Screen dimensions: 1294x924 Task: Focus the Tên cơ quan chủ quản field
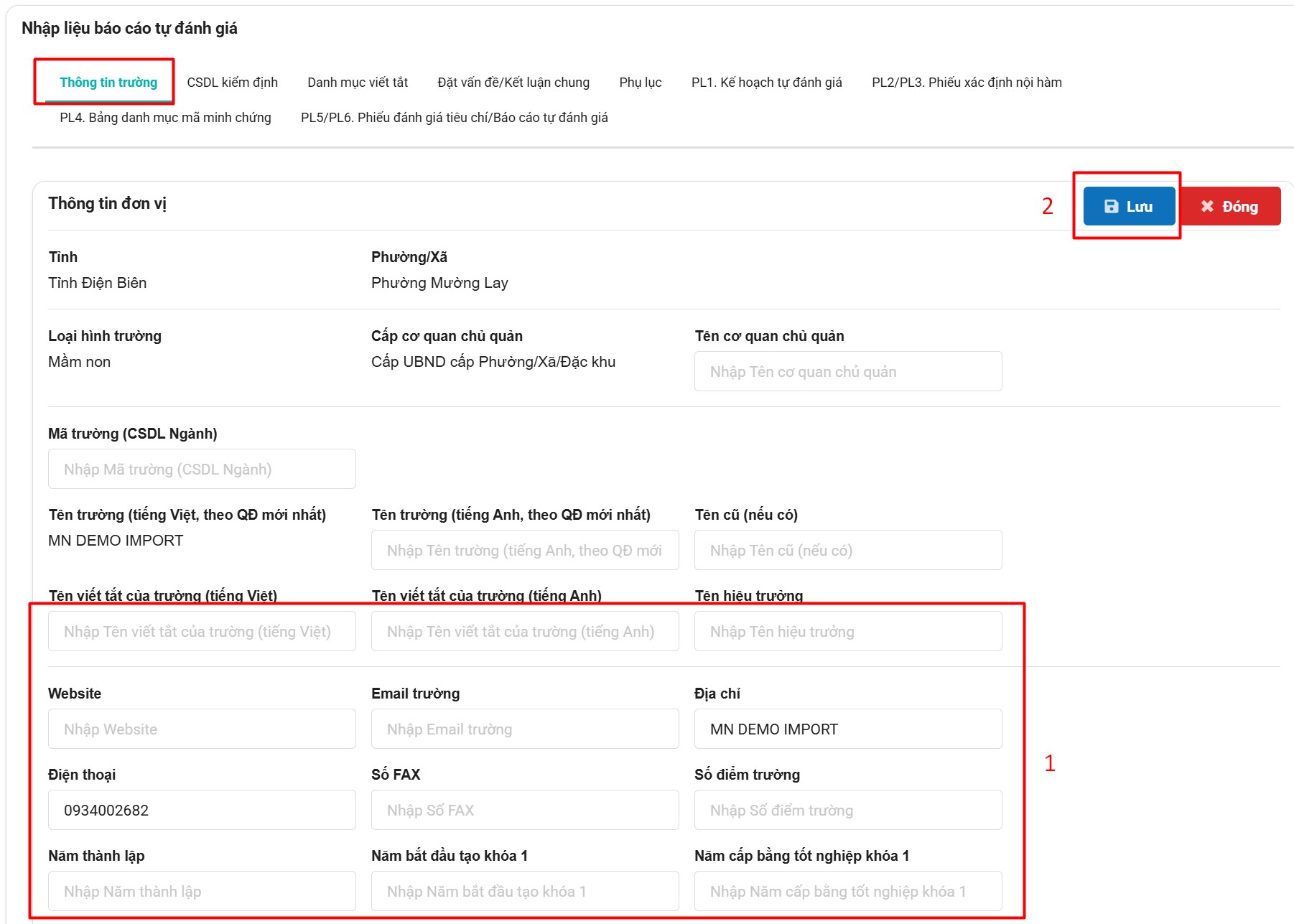coord(847,372)
